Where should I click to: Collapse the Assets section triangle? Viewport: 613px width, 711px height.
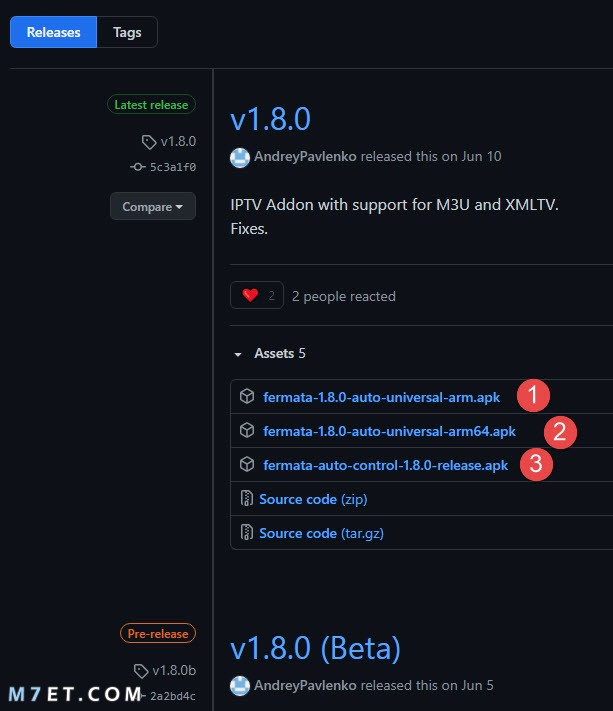(238, 354)
